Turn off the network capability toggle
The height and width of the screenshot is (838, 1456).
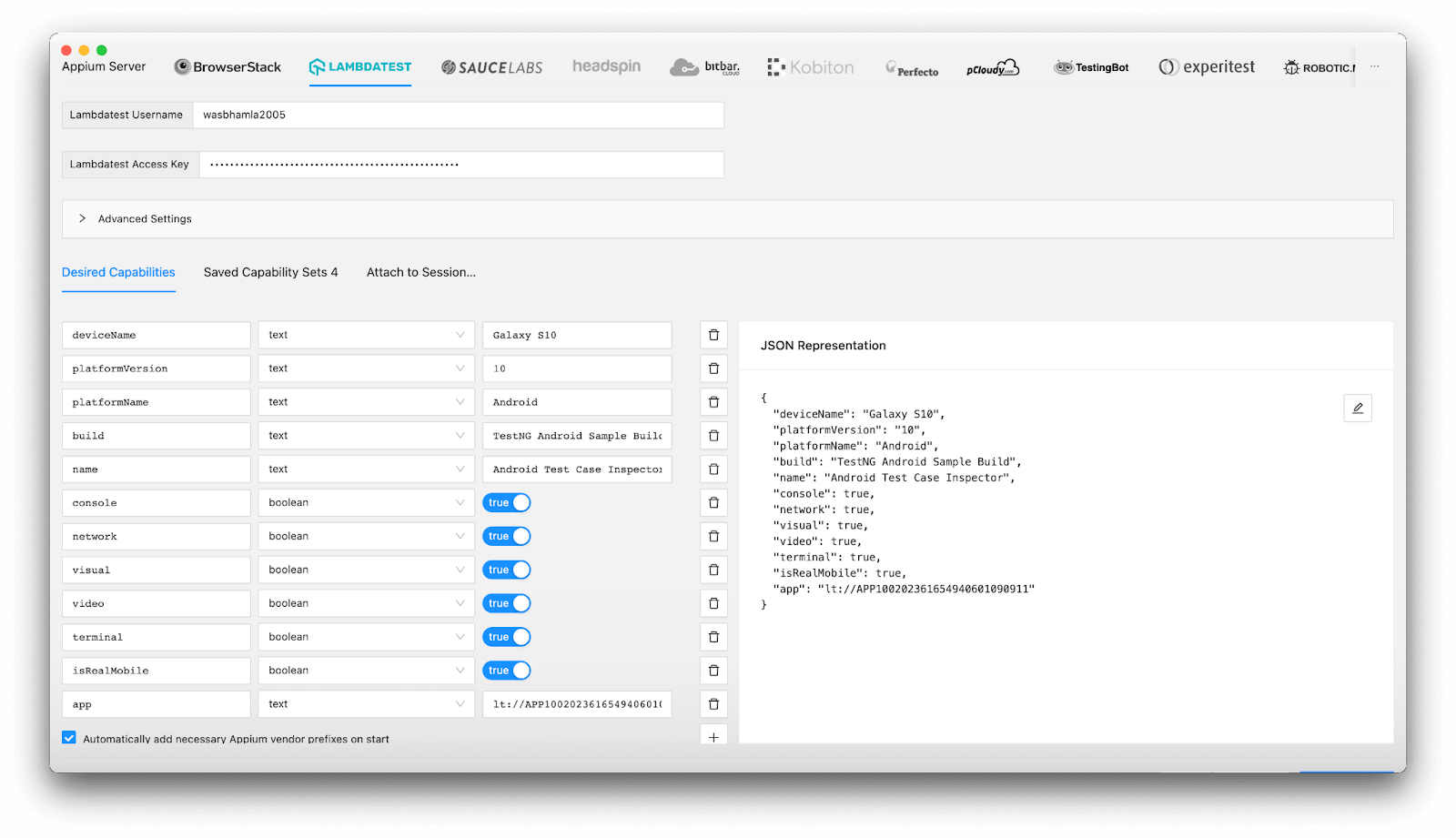(x=507, y=536)
